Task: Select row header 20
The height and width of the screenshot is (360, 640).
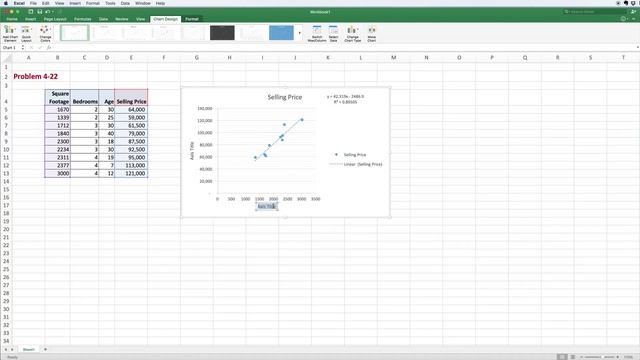Action: tap(6, 229)
